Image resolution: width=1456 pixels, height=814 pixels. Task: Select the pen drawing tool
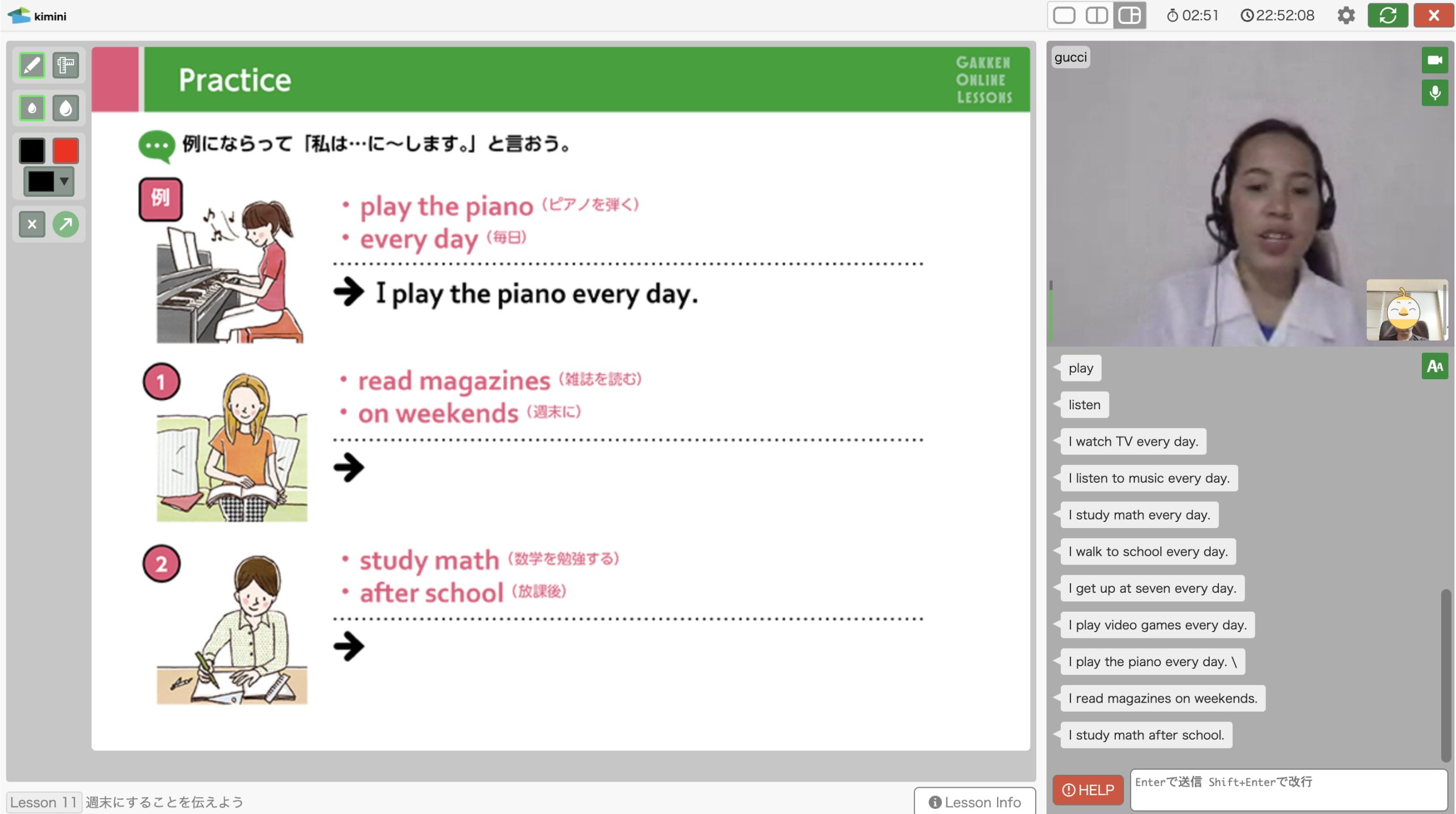(x=32, y=65)
